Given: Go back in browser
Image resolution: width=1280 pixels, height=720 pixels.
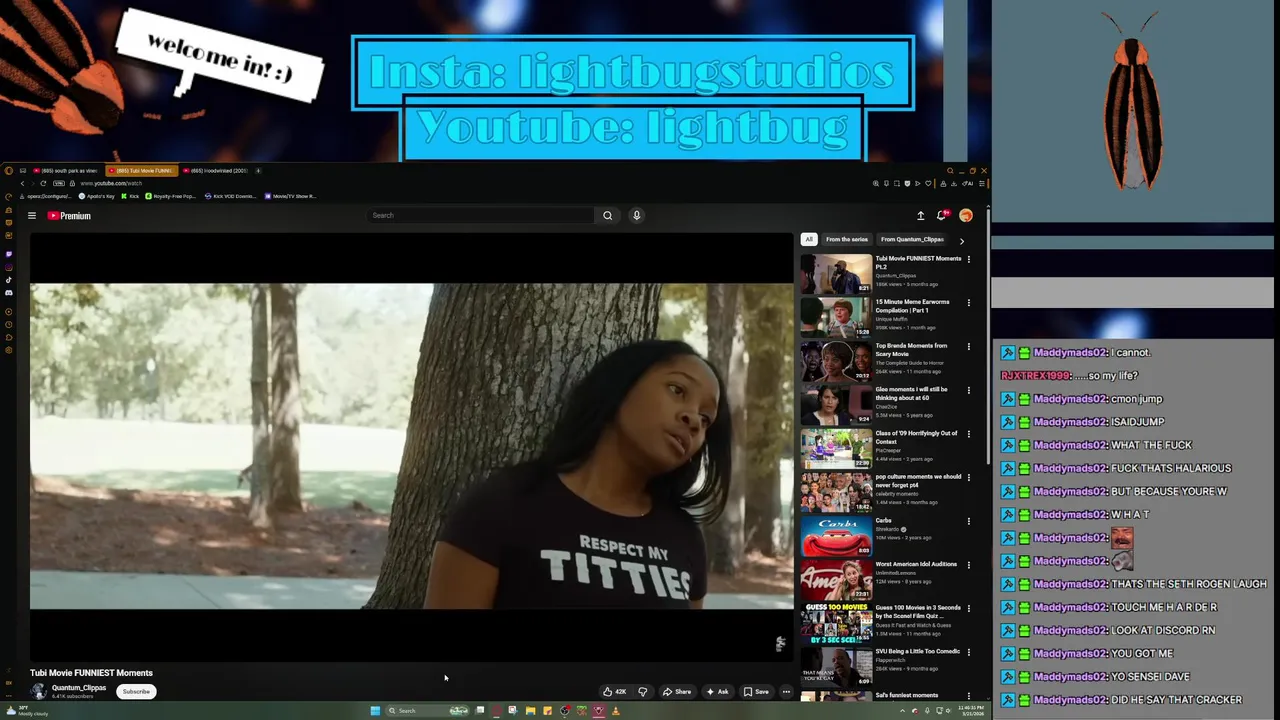Looking at the screenshot, I should pos(23,183).
